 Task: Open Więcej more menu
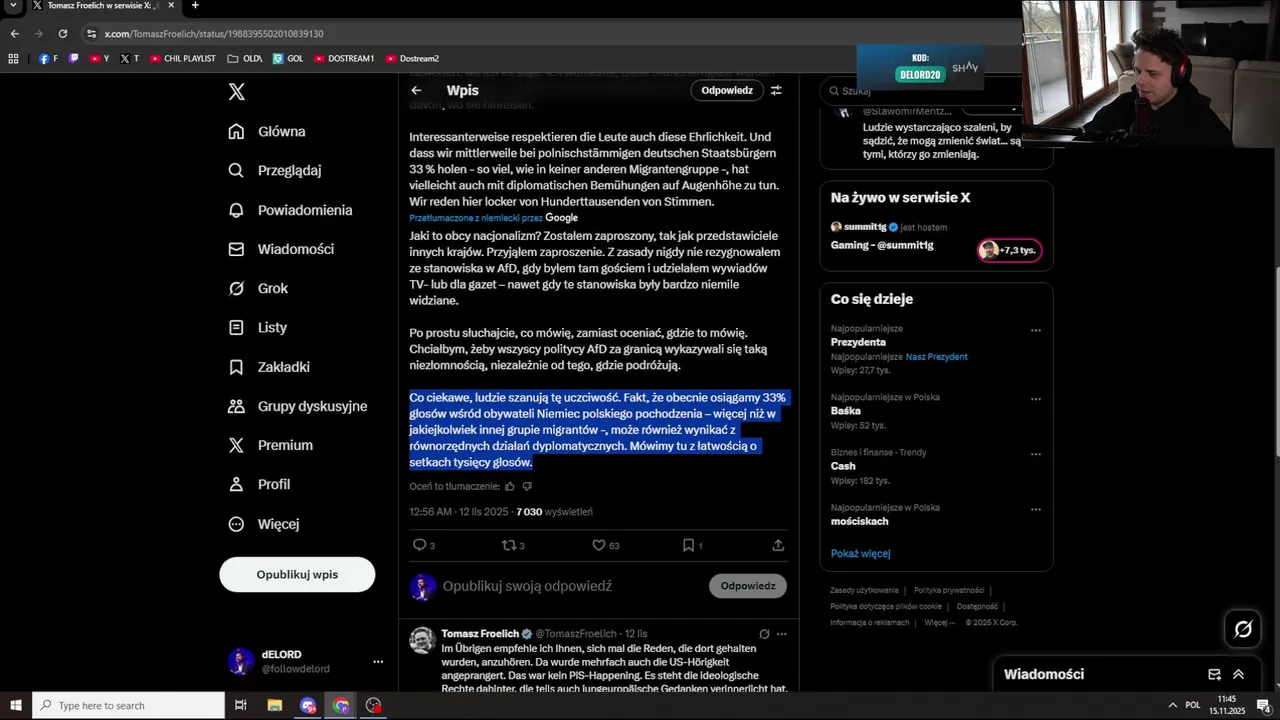pyautogui.click(x=263, y=524)
